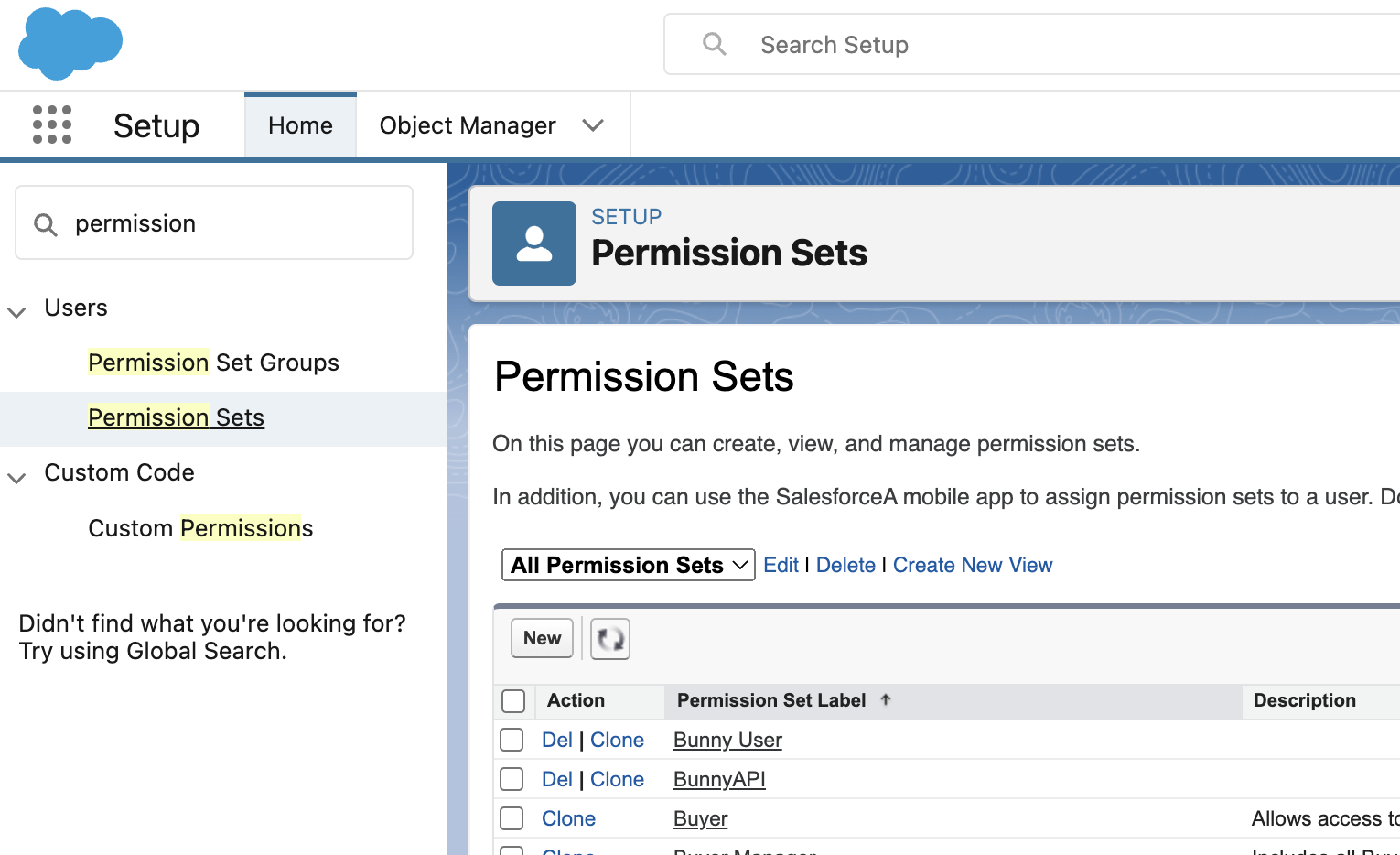Viewport: 1400px width, 855px height.
Task: Click the Action column header
Action: click(576, 700)
